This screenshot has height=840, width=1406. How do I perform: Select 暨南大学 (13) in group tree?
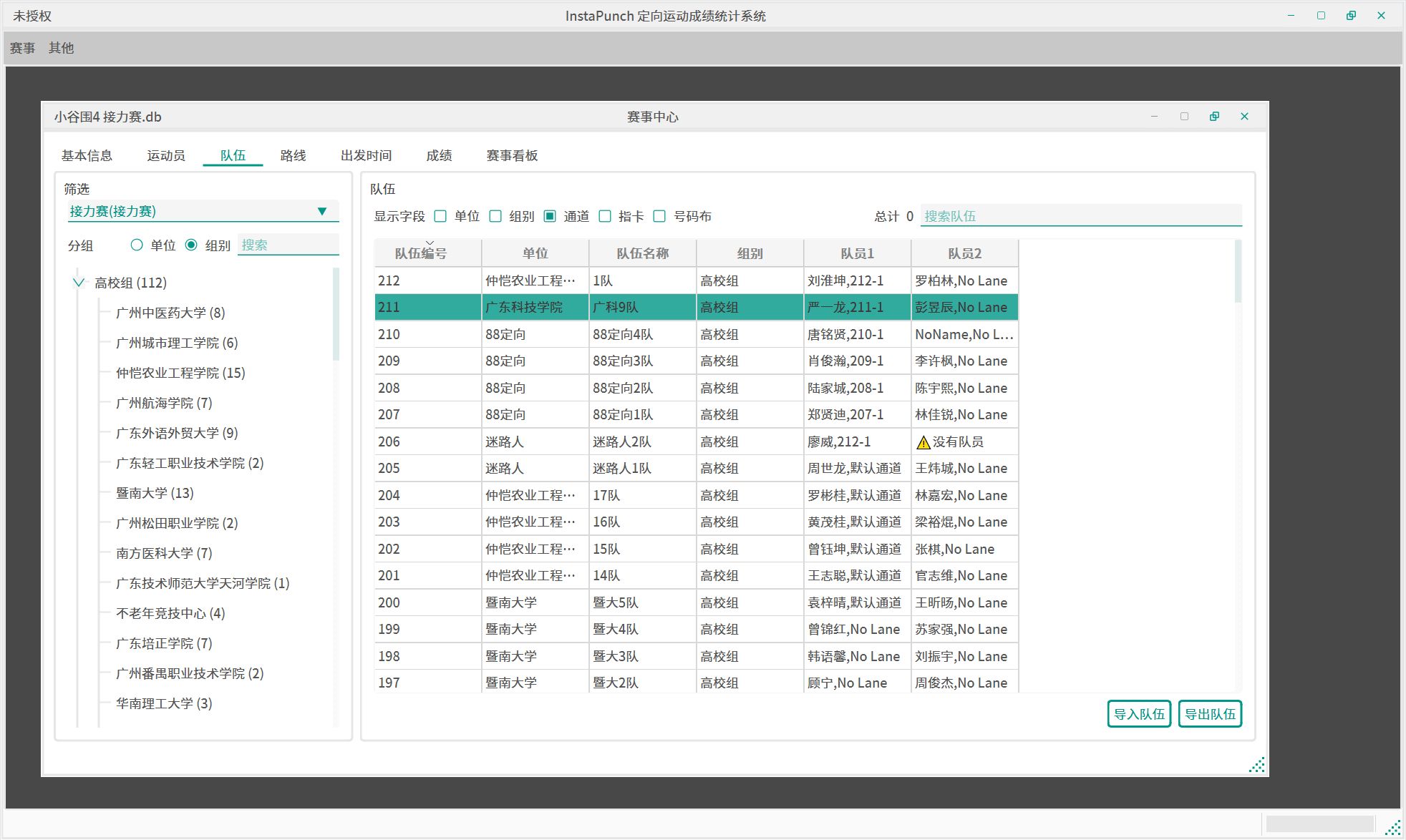(155, 493)
